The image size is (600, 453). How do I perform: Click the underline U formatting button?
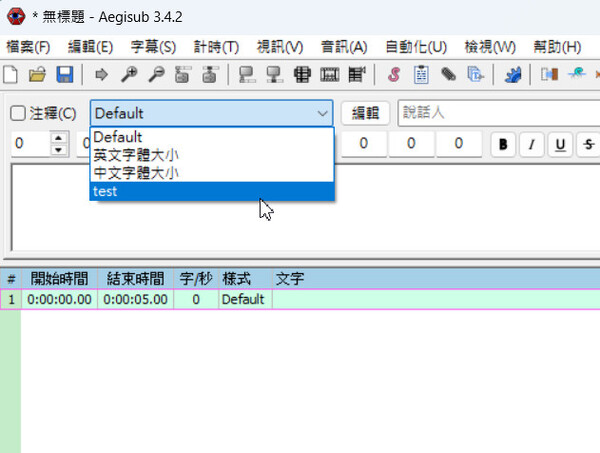pos(560,144)
